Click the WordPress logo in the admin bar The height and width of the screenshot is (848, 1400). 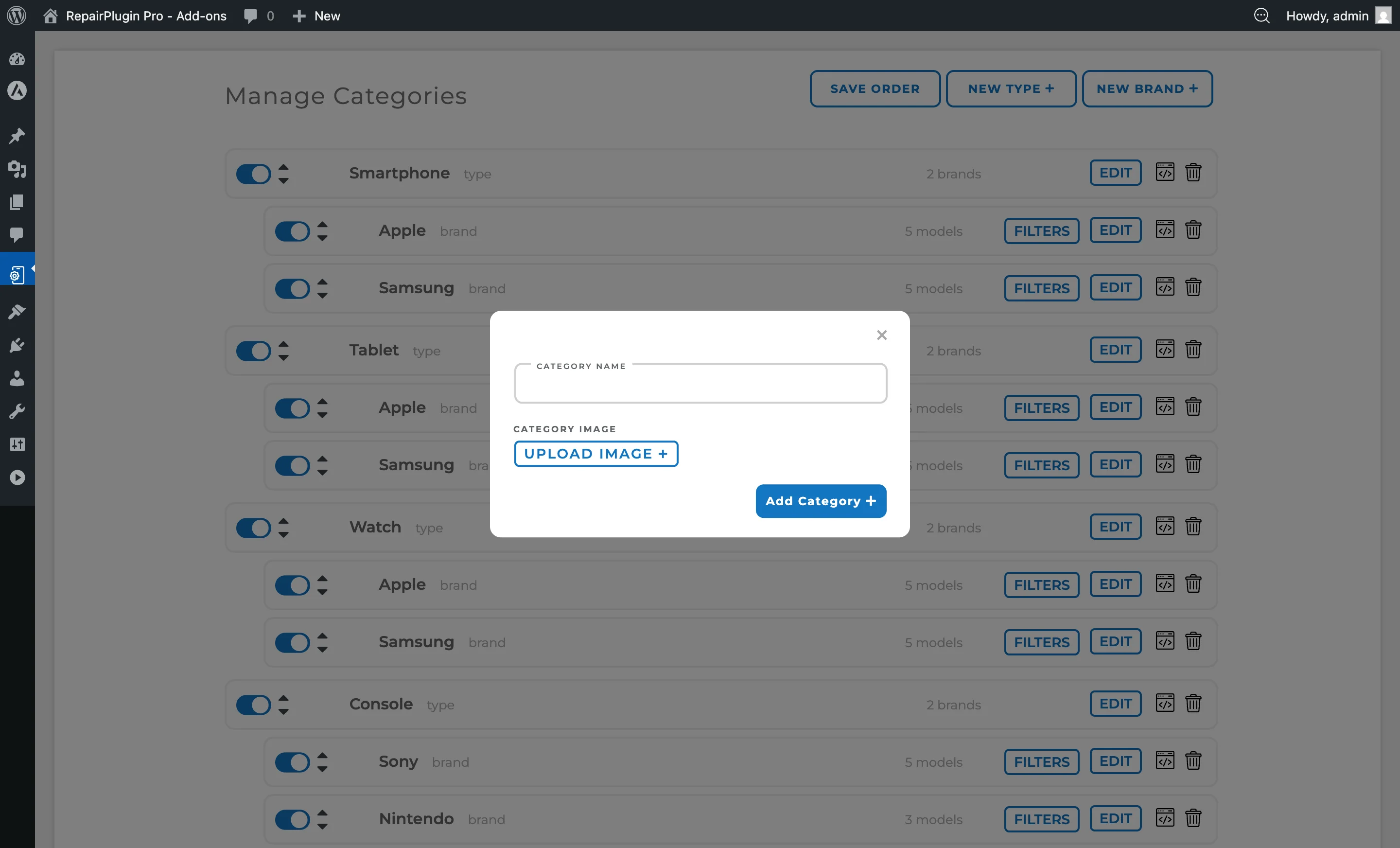point(17,16)
